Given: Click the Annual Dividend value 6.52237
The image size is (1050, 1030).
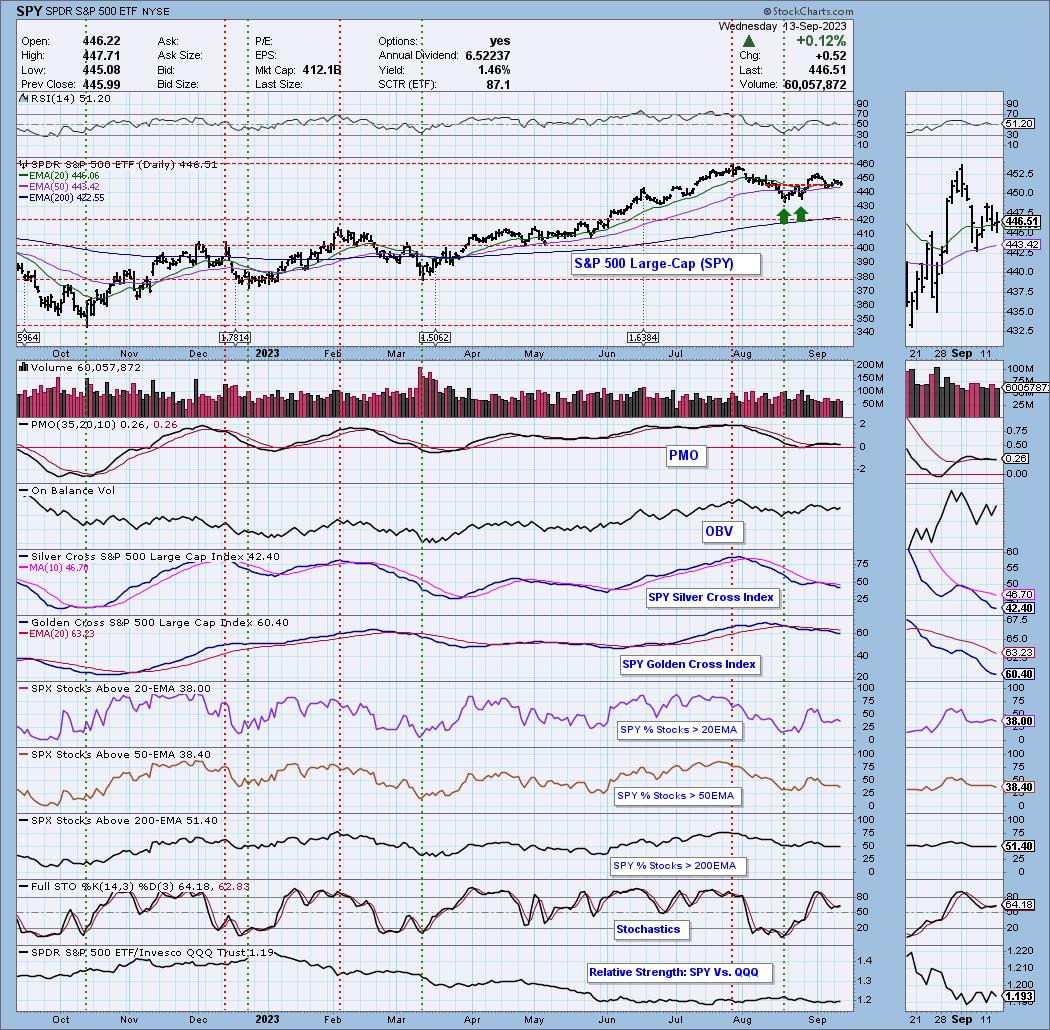Looking at the screenshot, I should 488,56.
